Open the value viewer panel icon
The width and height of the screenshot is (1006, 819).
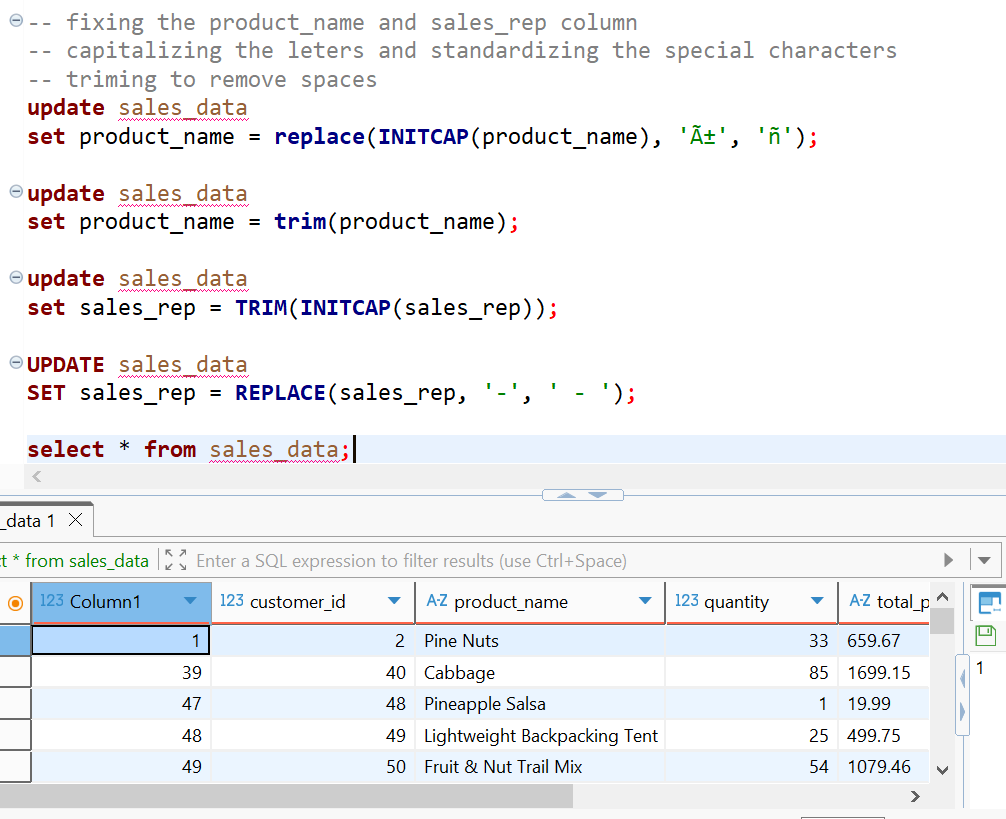coord(989,603)
